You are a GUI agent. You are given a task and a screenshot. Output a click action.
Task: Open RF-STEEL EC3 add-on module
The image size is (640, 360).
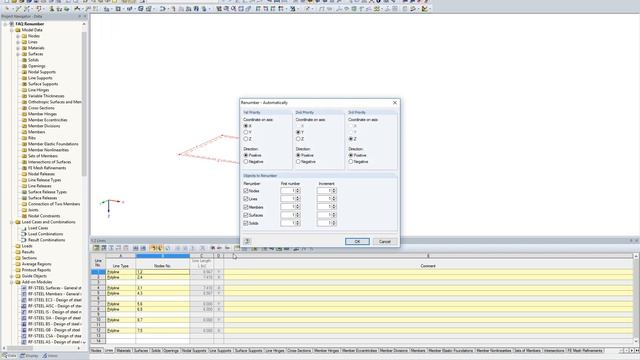[x=55, y=300]
